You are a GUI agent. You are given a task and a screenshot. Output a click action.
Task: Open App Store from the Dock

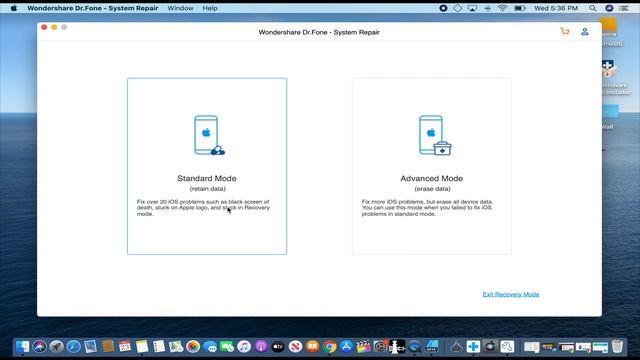347,347
